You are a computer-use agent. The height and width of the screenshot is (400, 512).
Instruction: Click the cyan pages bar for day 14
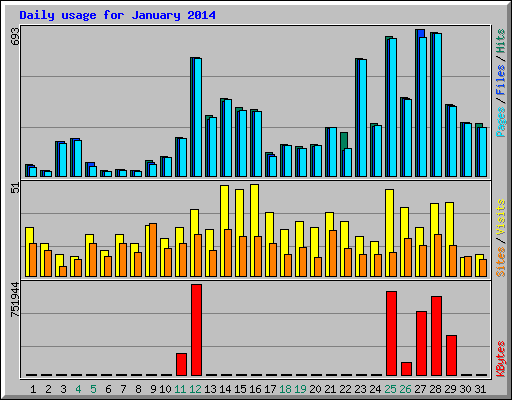(x=228, y=138)
